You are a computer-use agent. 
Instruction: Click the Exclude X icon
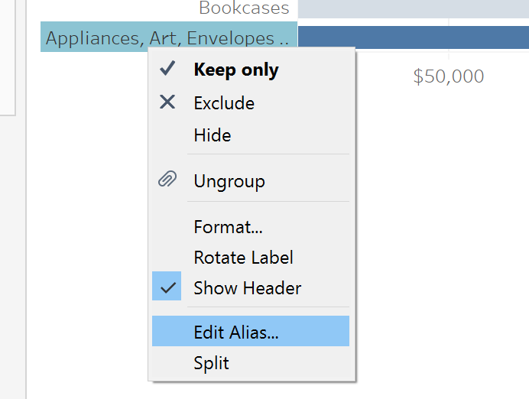(167, 102)
